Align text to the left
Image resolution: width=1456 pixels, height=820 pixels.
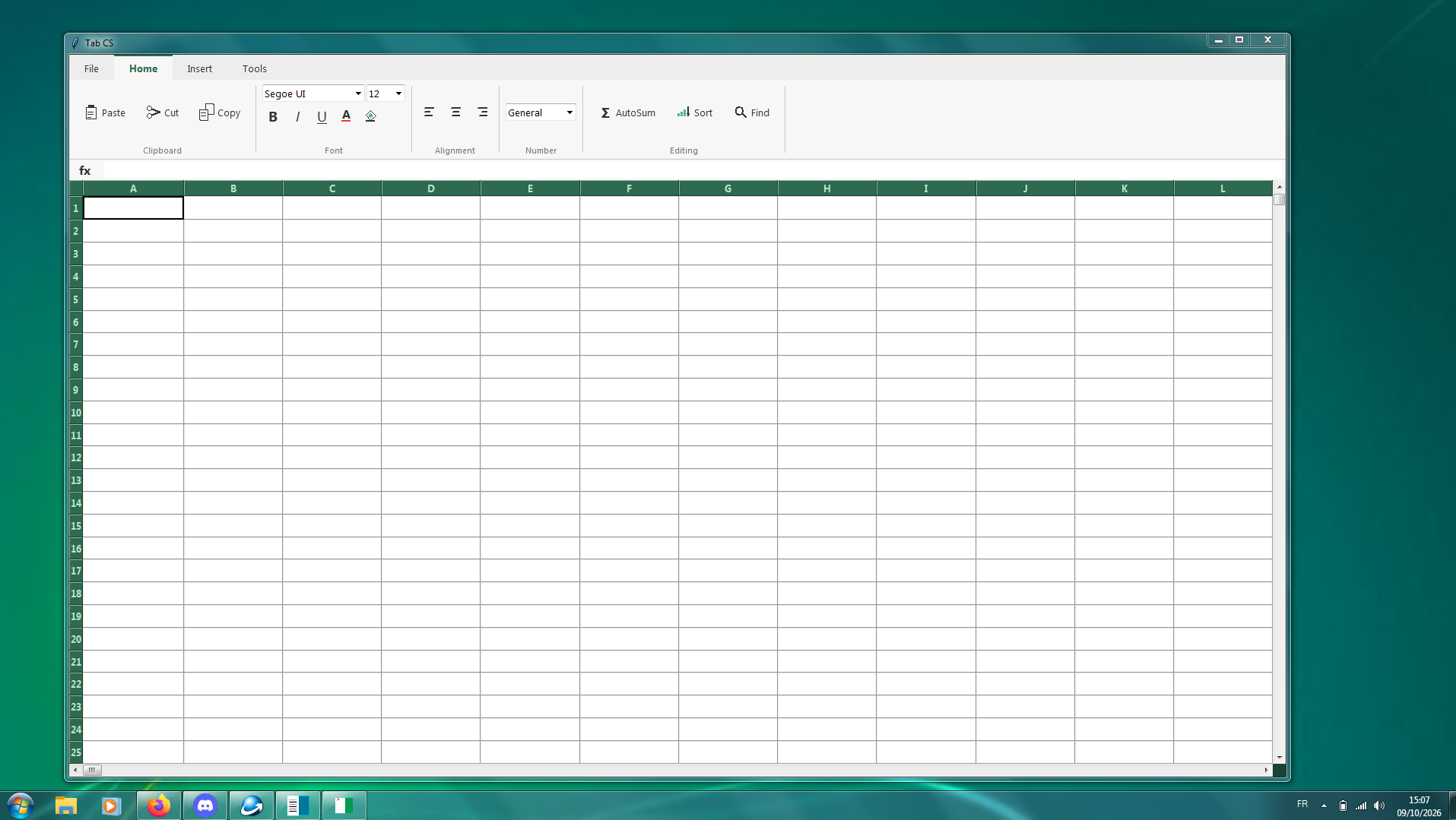pyautogui.click(x=429, y=112)
